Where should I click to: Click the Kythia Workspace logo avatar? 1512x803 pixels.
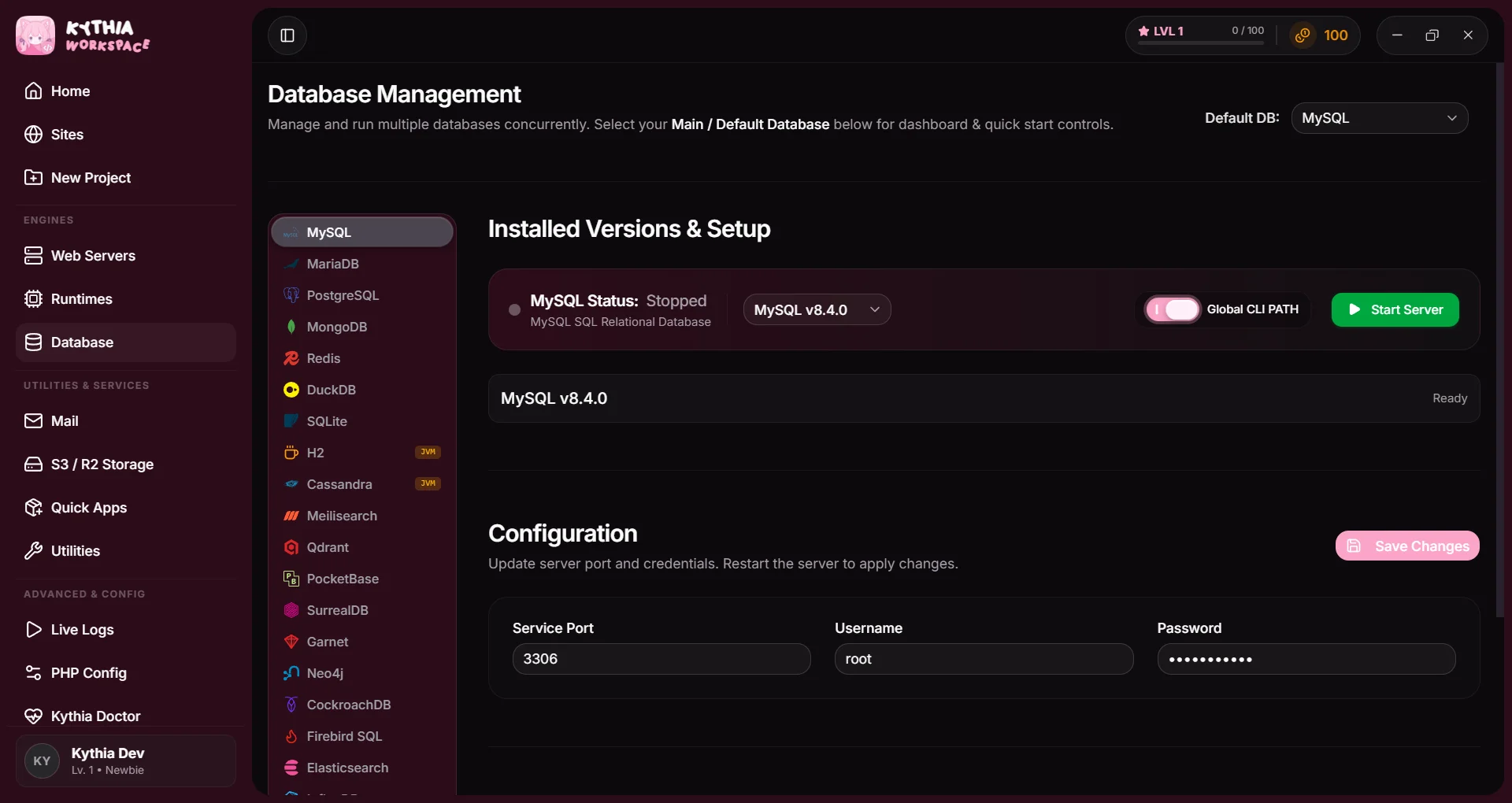click(x=35, y=35)
